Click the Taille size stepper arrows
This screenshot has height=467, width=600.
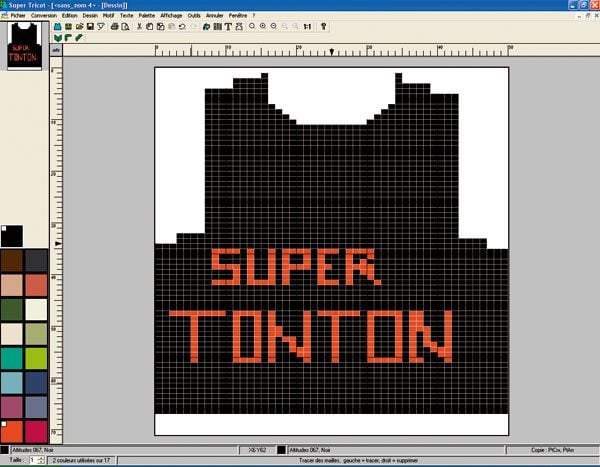tap(39, 458)
